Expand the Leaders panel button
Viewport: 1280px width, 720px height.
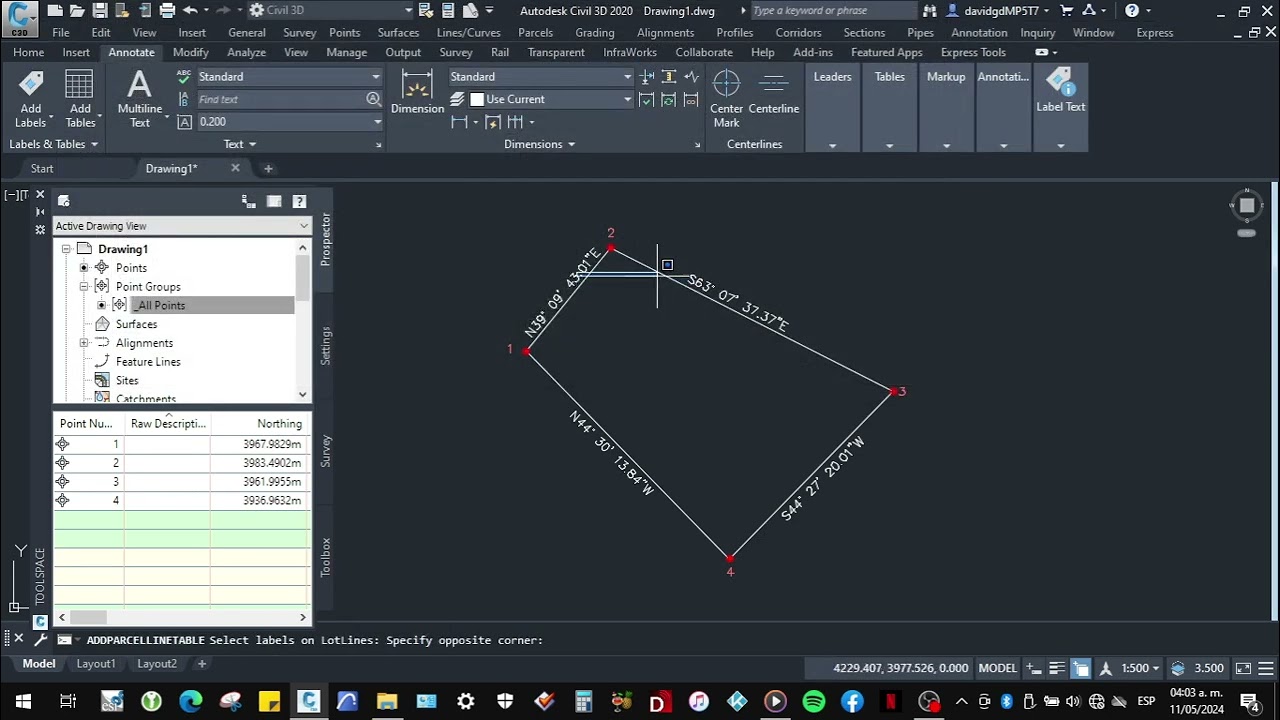pos(832,110)
